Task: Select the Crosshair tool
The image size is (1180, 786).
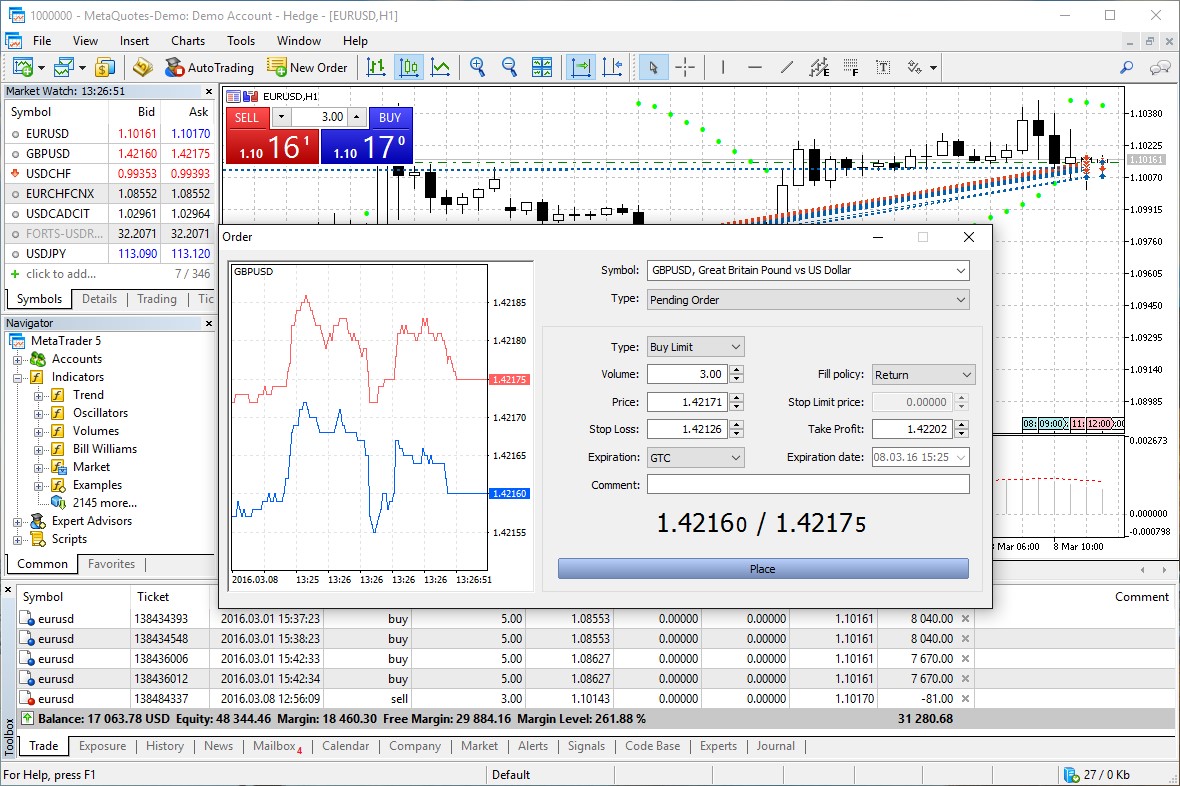Action: 686,67
